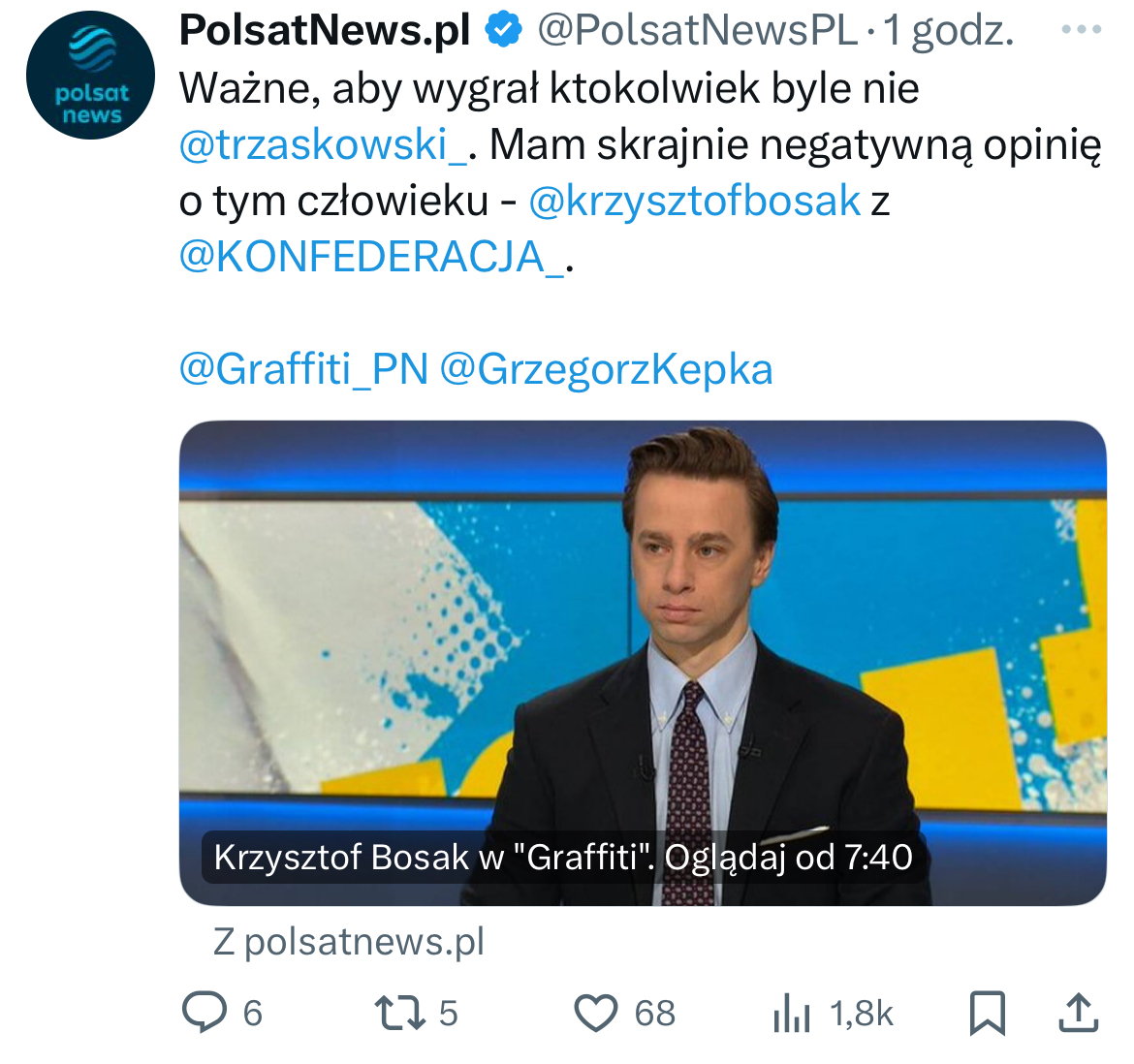Open the @trzaskowski_ mention
1134x1064 pixels.
click(x=325, y=144)
